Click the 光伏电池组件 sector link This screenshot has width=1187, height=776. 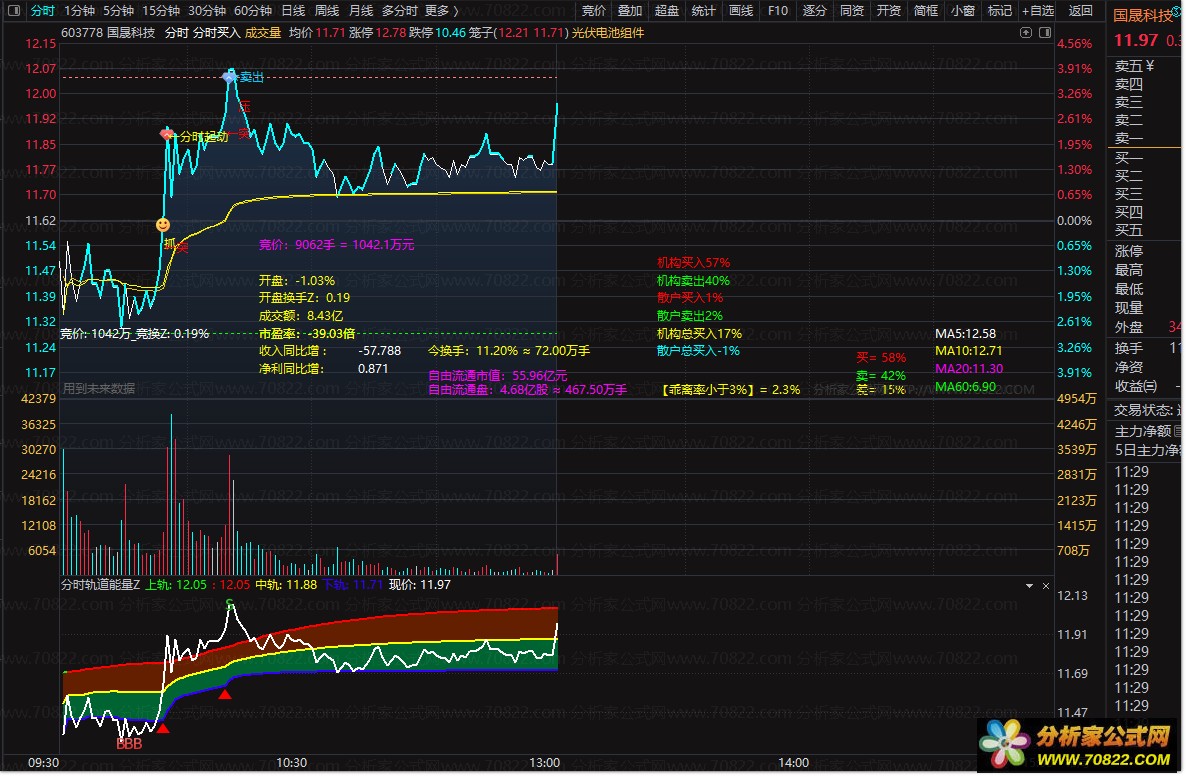608,33
